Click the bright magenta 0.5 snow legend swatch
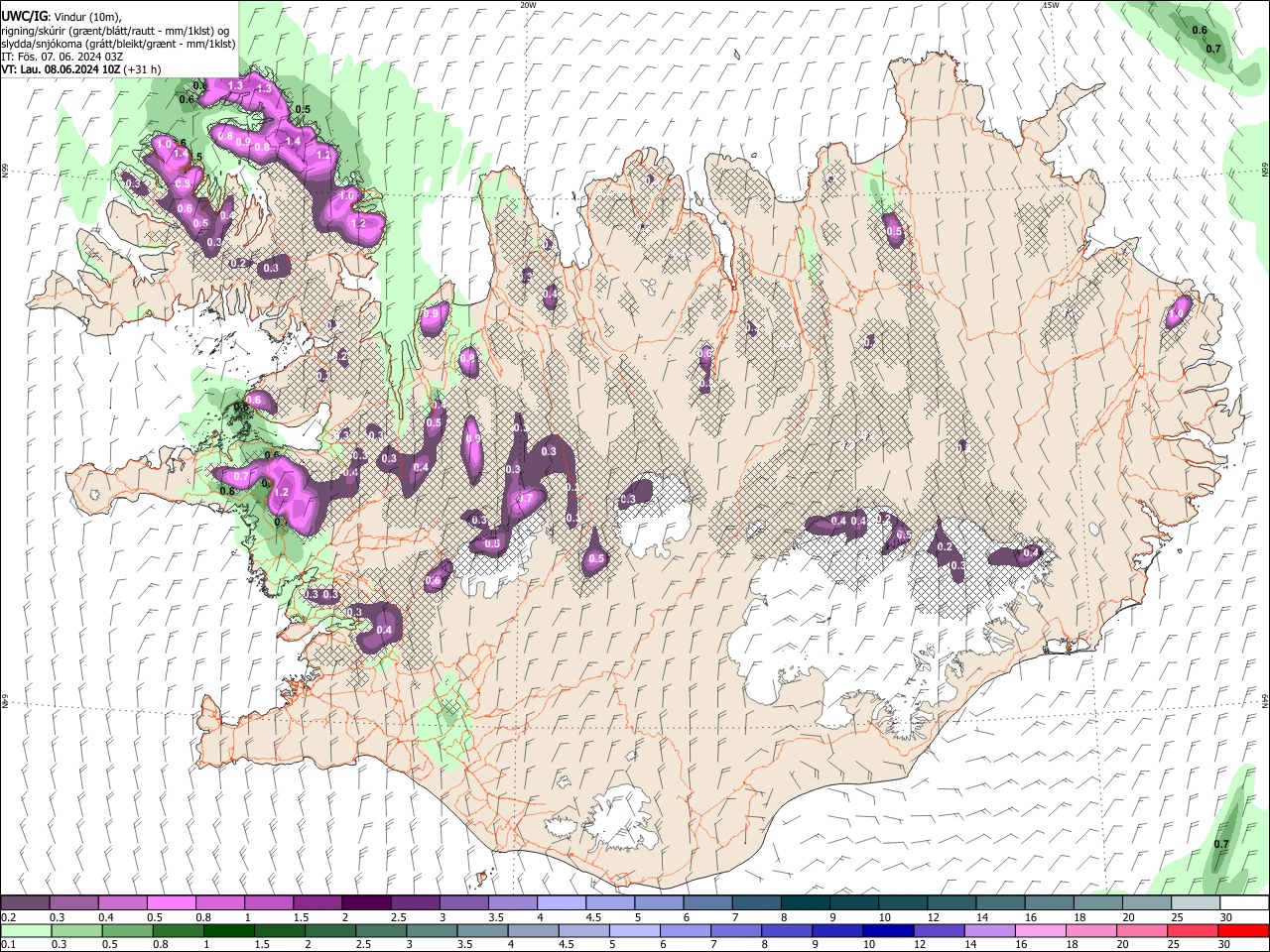The image size is (1270, 952). coord(170,903)
